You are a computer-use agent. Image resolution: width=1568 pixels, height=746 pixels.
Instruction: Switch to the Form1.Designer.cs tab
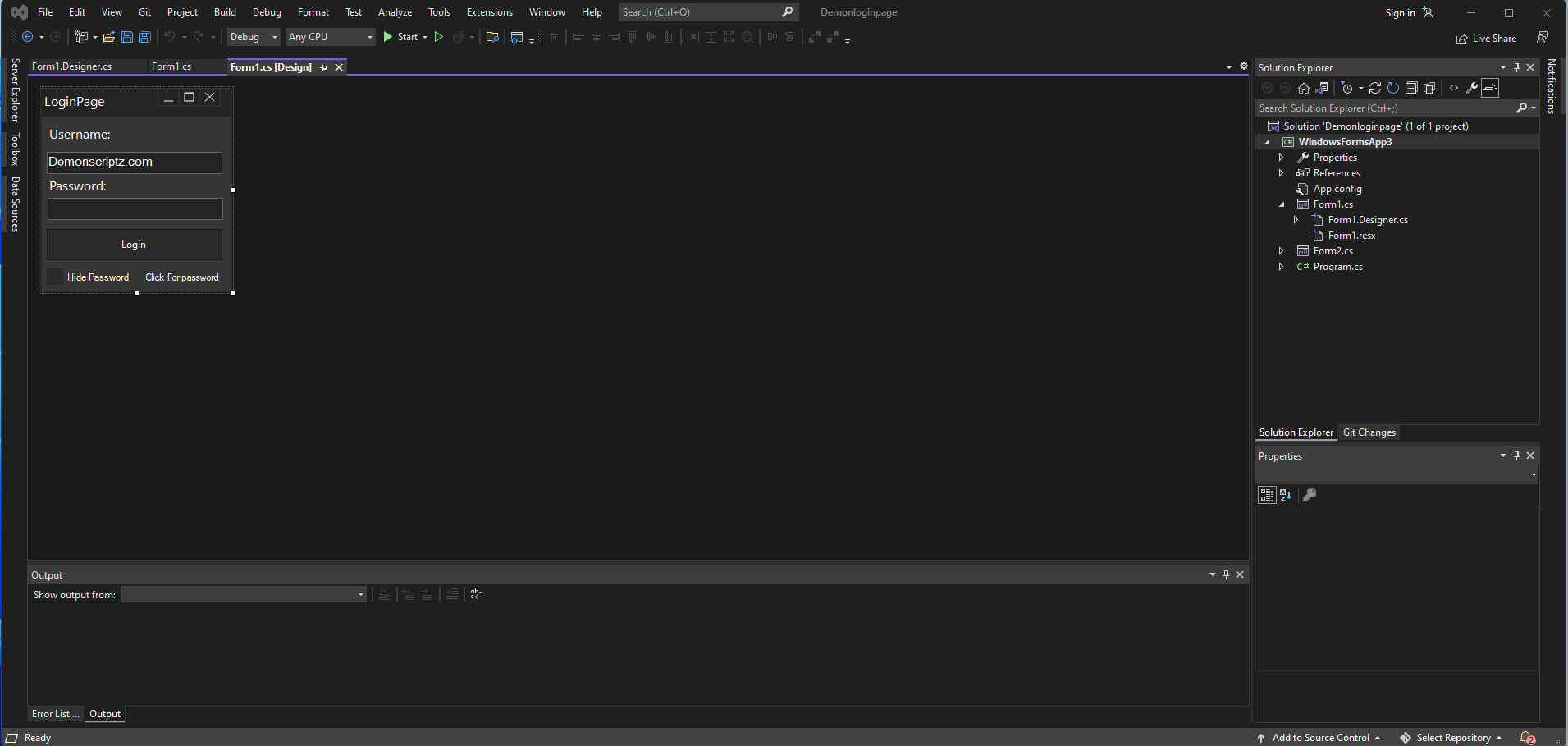[72, 66]
